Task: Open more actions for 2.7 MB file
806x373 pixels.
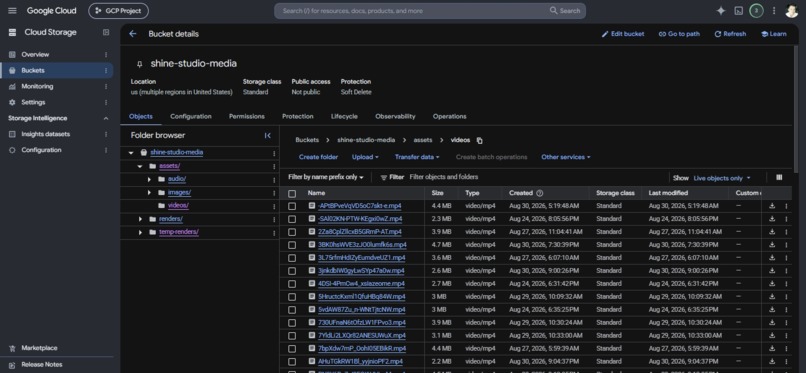Action: click(x=785, y=284)
